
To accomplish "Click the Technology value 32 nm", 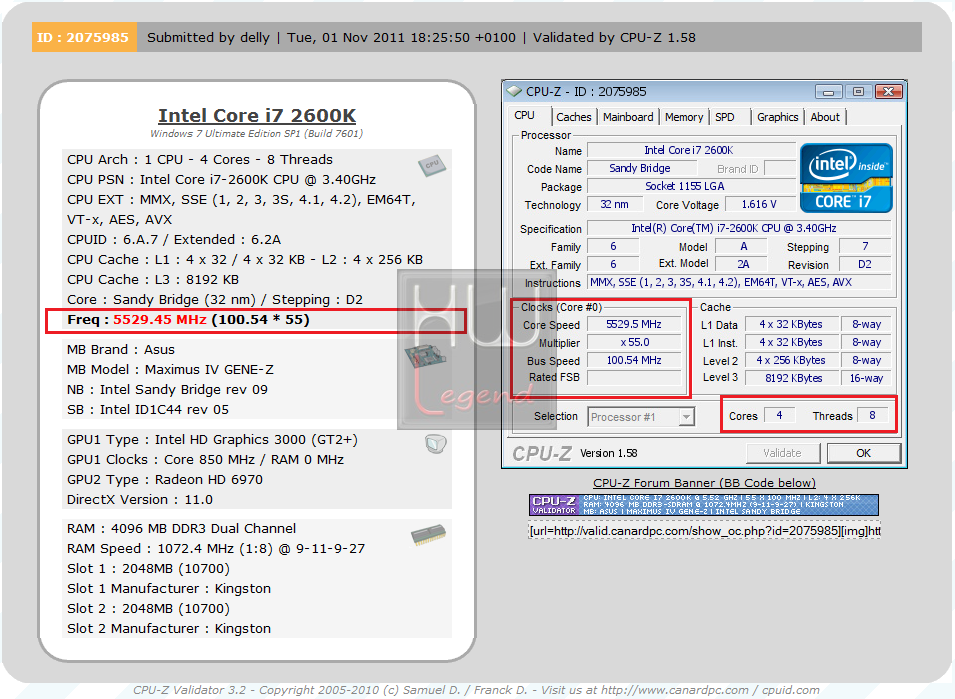I will 615,205.
